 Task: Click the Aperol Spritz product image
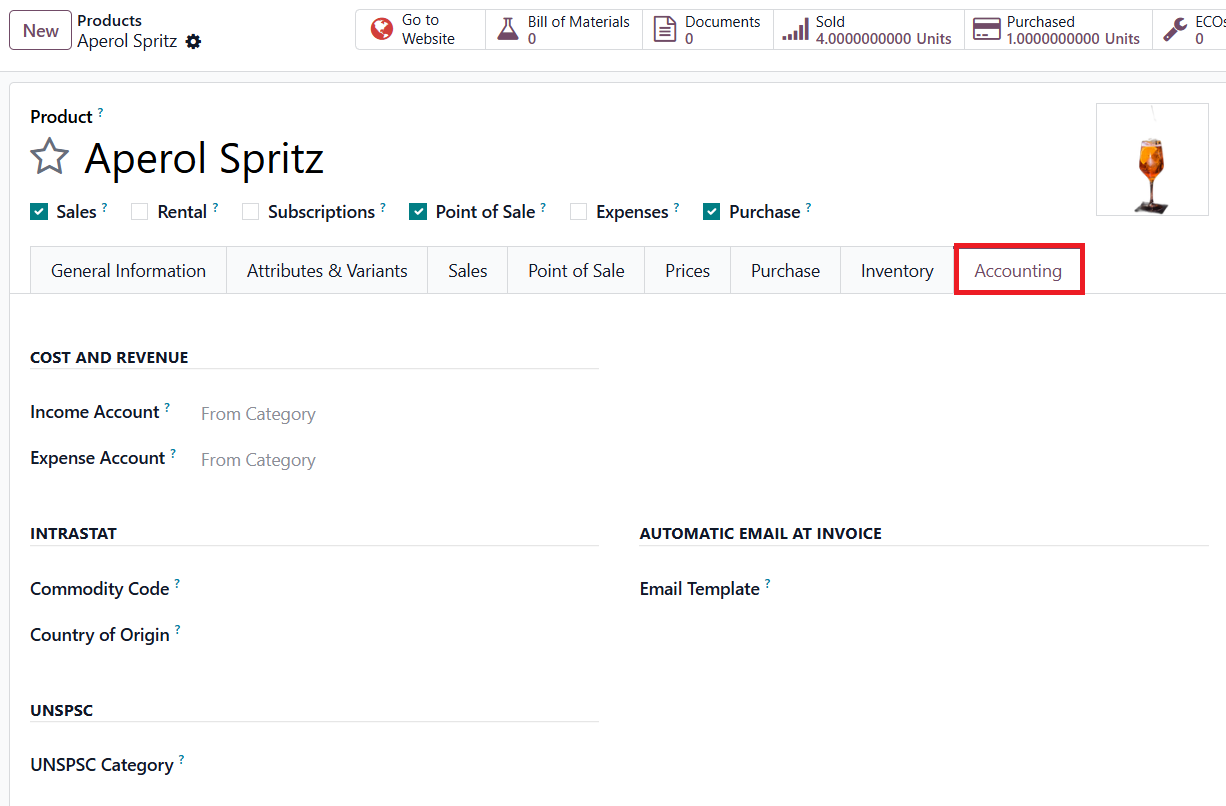tap(1152, 160)
